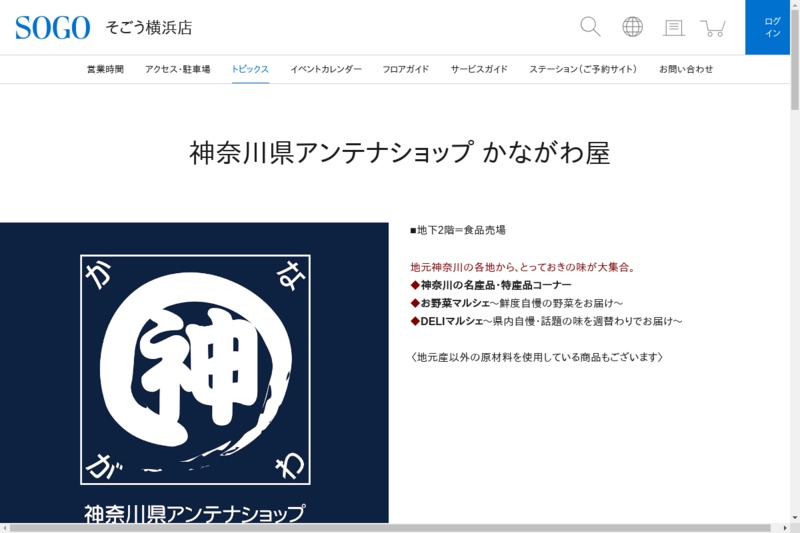The height and width of the screenshot is (533, 800).
Task: Click the horizontal scrollbar left arrow
Action: click(5, 527)
